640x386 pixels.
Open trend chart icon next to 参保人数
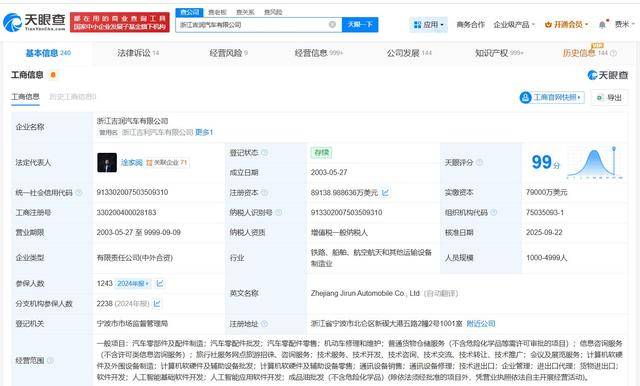160,283
